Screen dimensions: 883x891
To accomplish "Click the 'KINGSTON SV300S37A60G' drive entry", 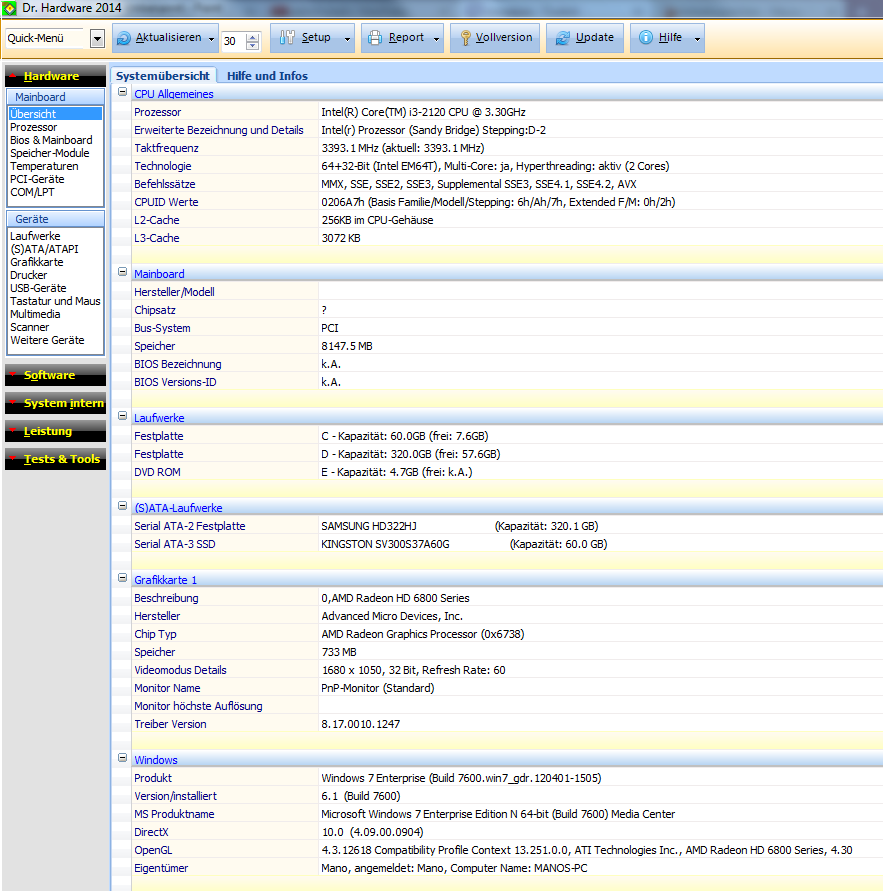I will pos(385,544).
